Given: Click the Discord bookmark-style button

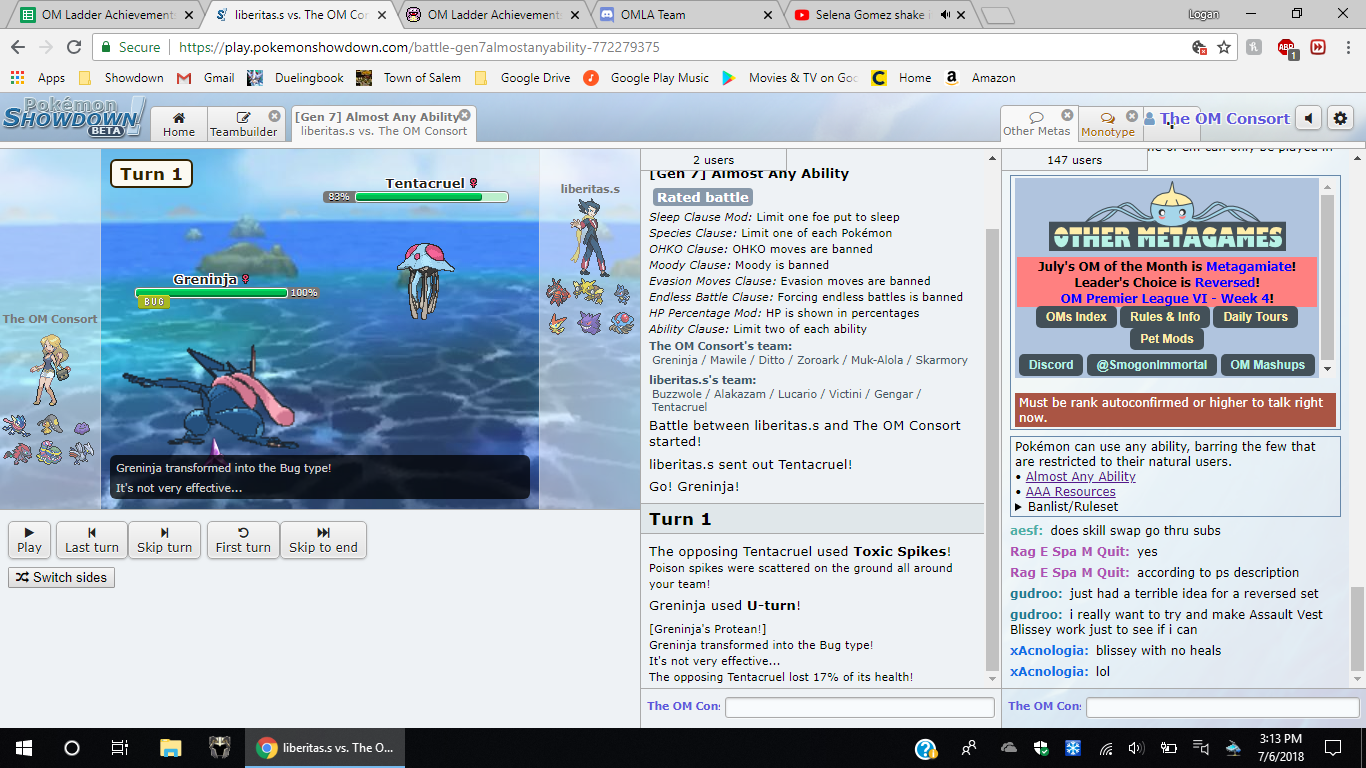Looking at the screenshot, I should (1051, 365).
